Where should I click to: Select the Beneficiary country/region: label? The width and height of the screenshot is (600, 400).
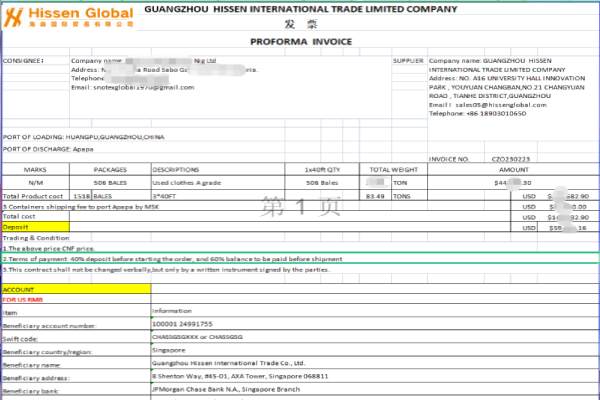[x=47, y=352]
